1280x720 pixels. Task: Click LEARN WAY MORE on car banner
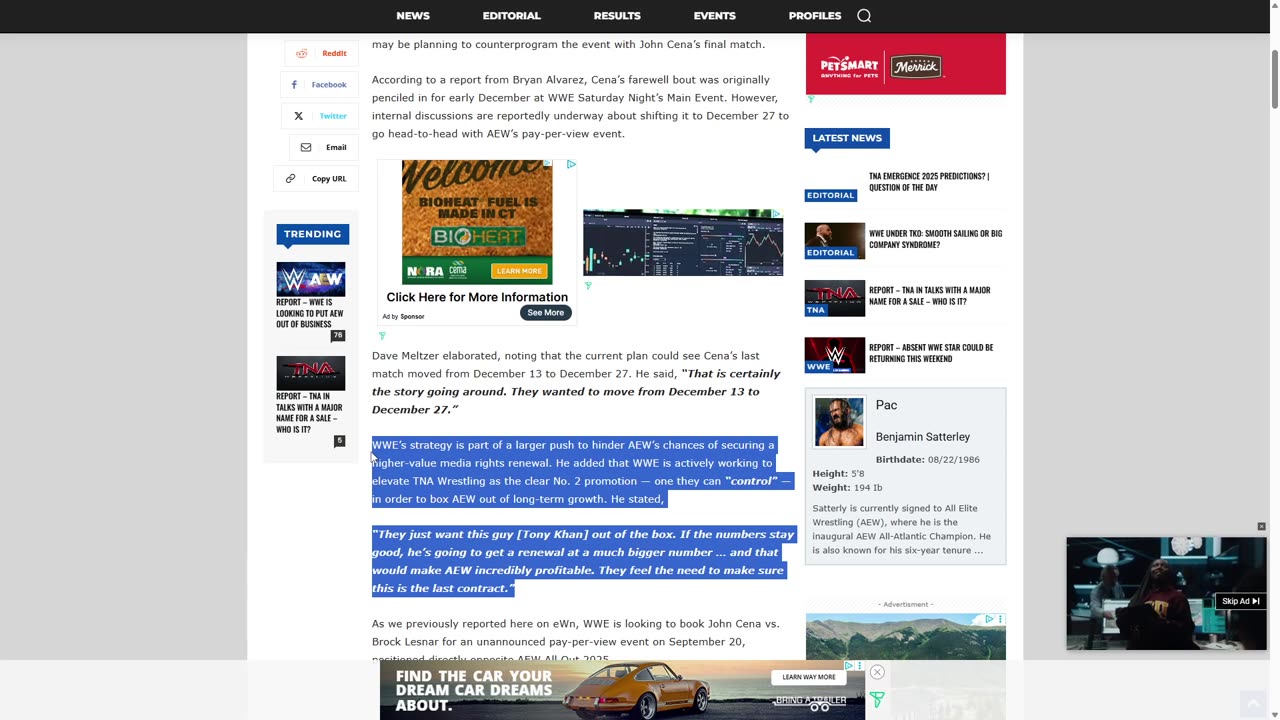[x=808, y=677]
